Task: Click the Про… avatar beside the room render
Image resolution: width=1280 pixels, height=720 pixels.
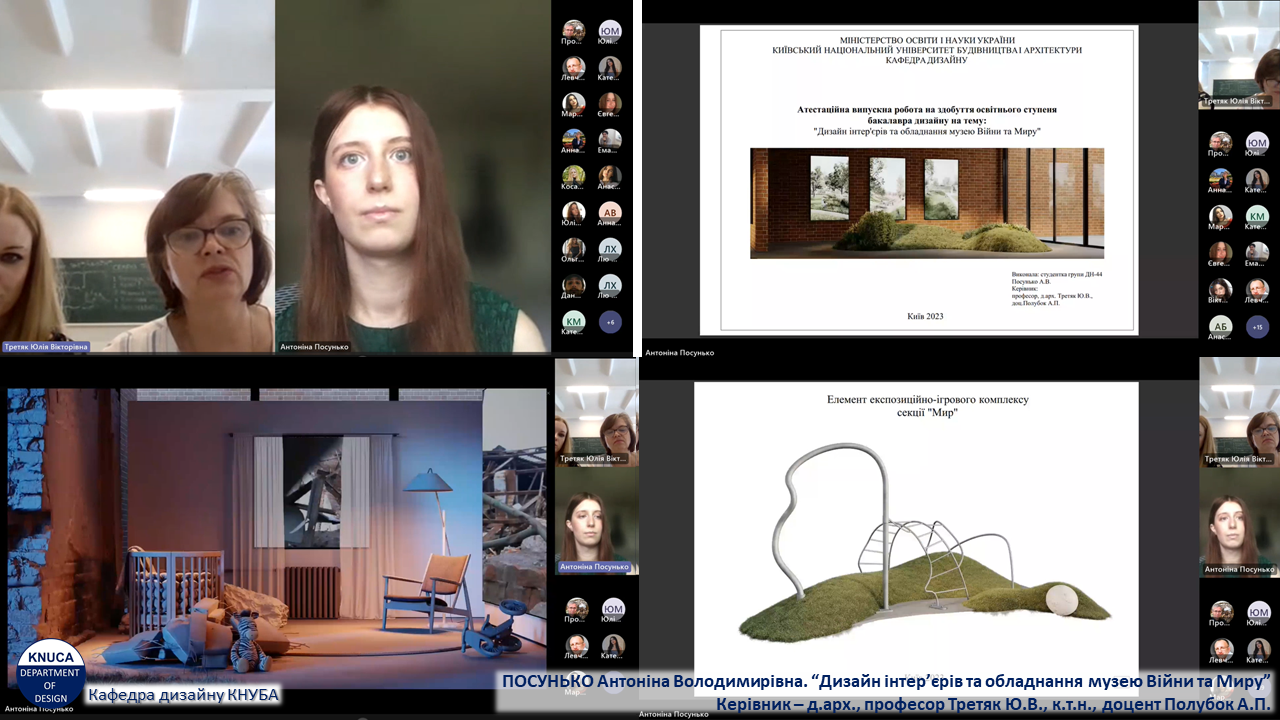Action: [576, 608]
